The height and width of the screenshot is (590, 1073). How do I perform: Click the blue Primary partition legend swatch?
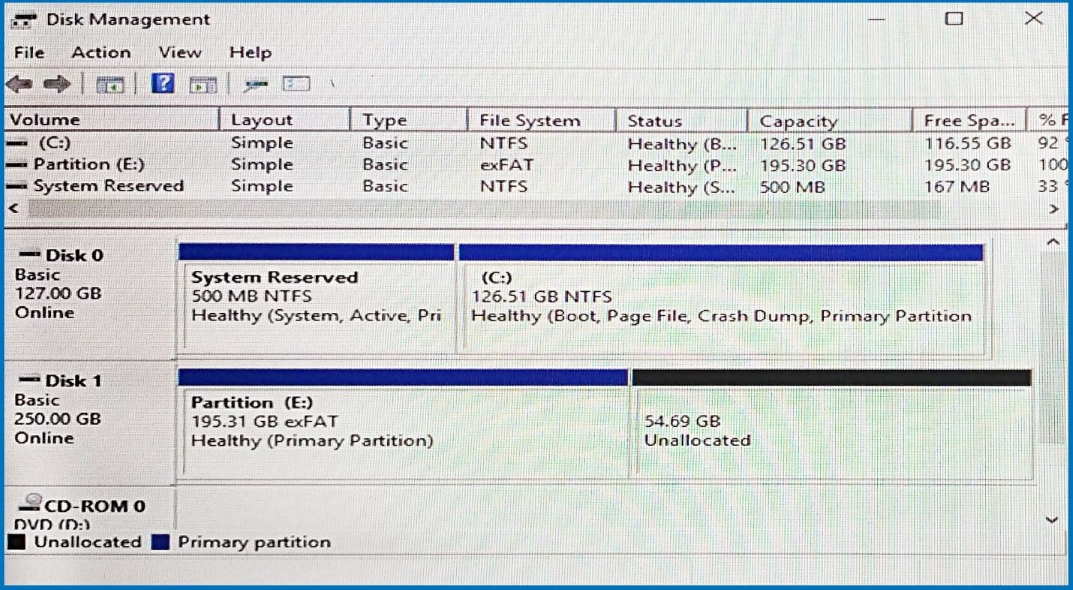coord(160,542)
